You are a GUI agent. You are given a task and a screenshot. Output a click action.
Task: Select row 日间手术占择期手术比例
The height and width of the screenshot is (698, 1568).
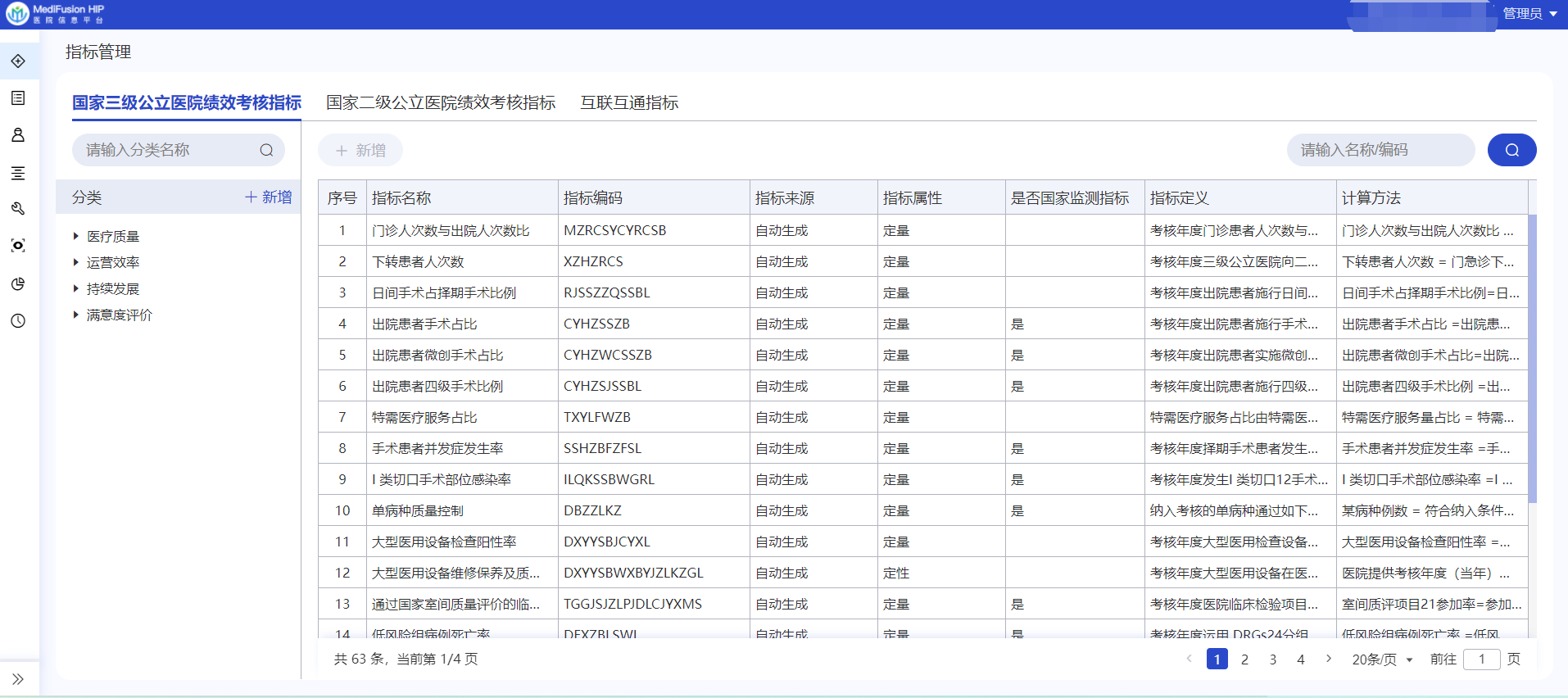[923, 293]
